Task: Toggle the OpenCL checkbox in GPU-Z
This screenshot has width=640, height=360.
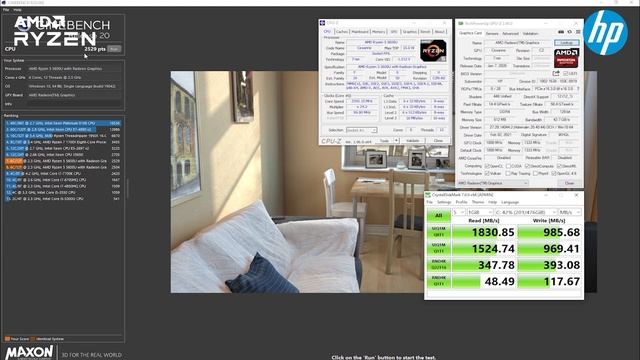Action: [487, 166]
